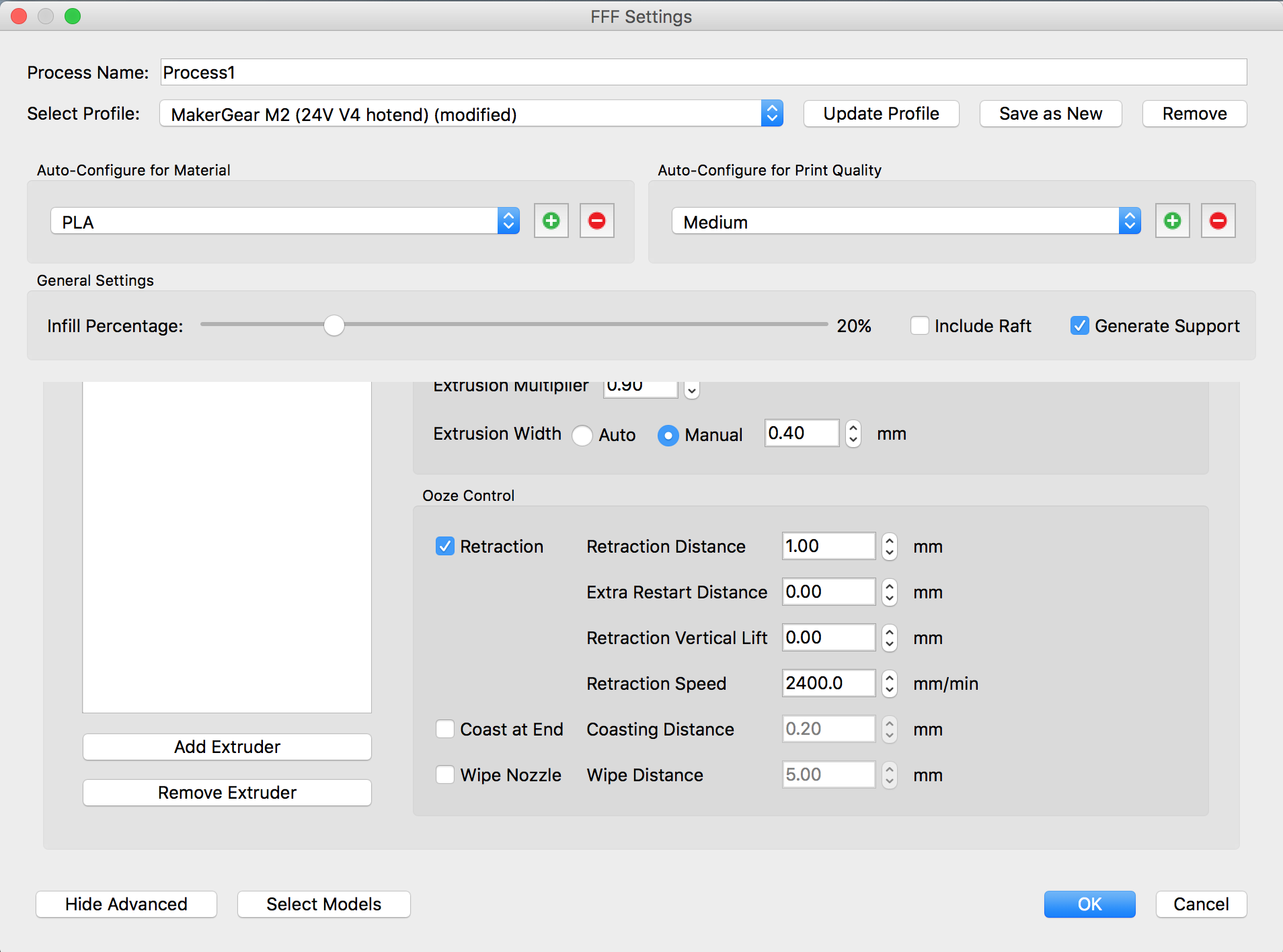Remove Medium print quality with red minus icon

pos(1218,221)
